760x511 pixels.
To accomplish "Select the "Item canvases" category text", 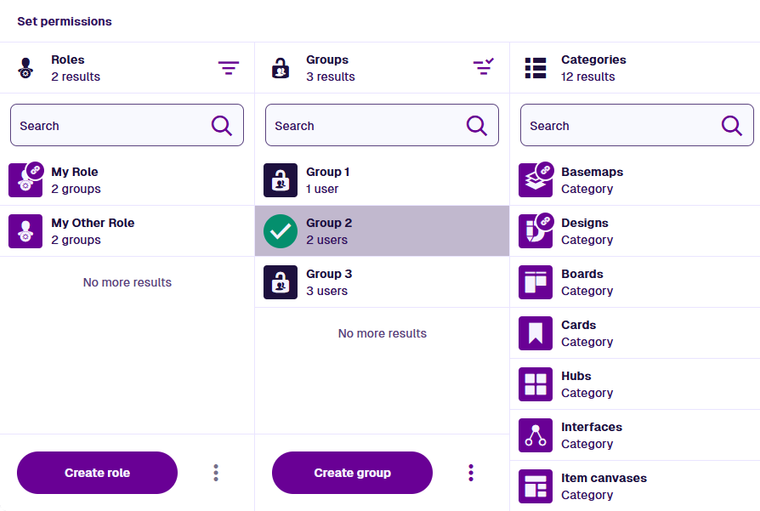I will (x=604, y=478).
